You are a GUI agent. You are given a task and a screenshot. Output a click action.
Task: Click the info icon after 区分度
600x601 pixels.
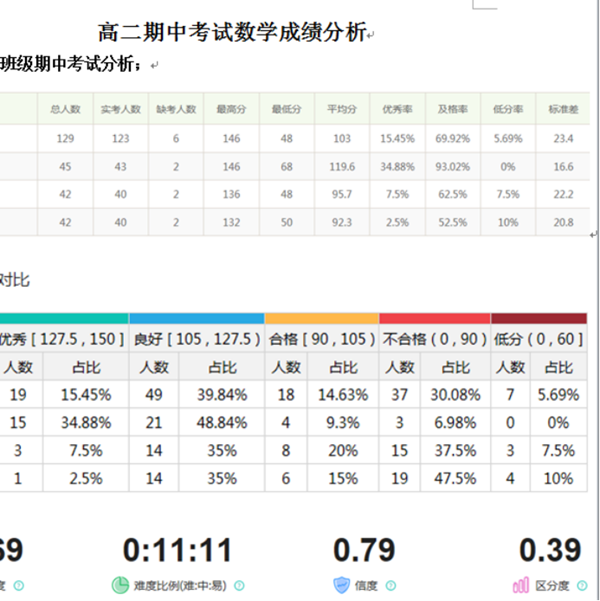coord(578,586)
